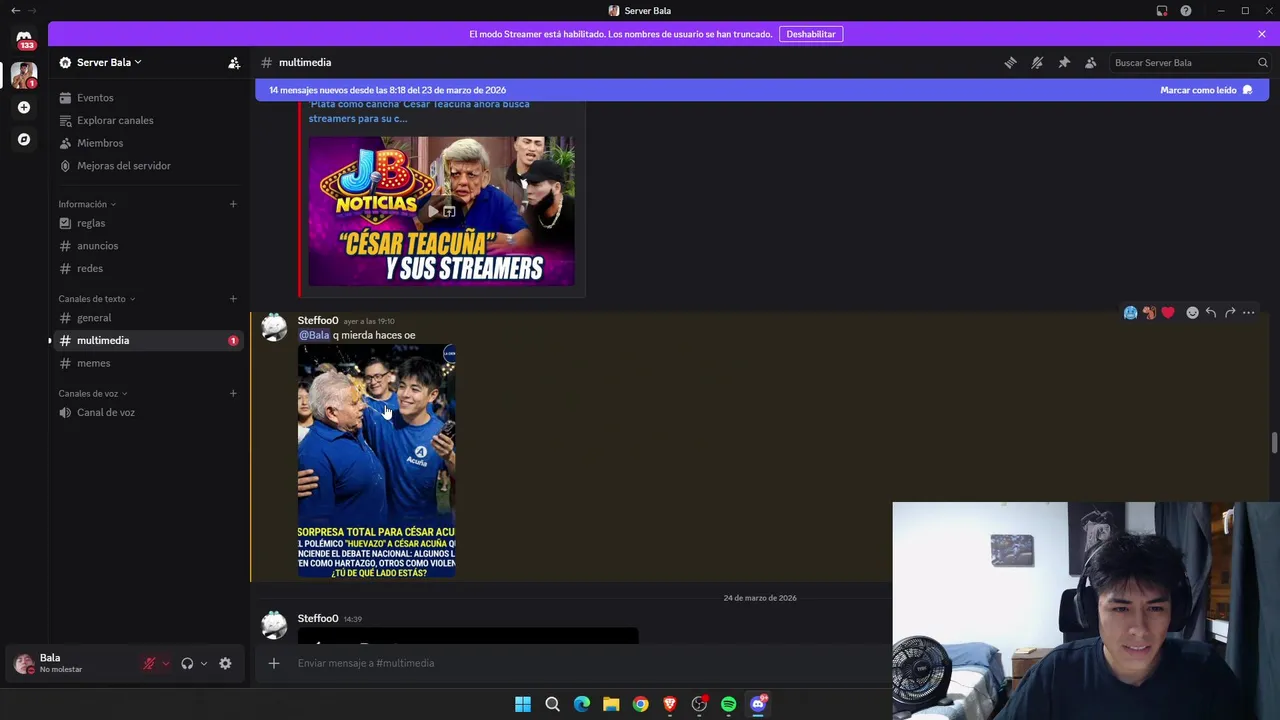
Task: Open pinned messages icon
Action: (x=1064, y=62)
